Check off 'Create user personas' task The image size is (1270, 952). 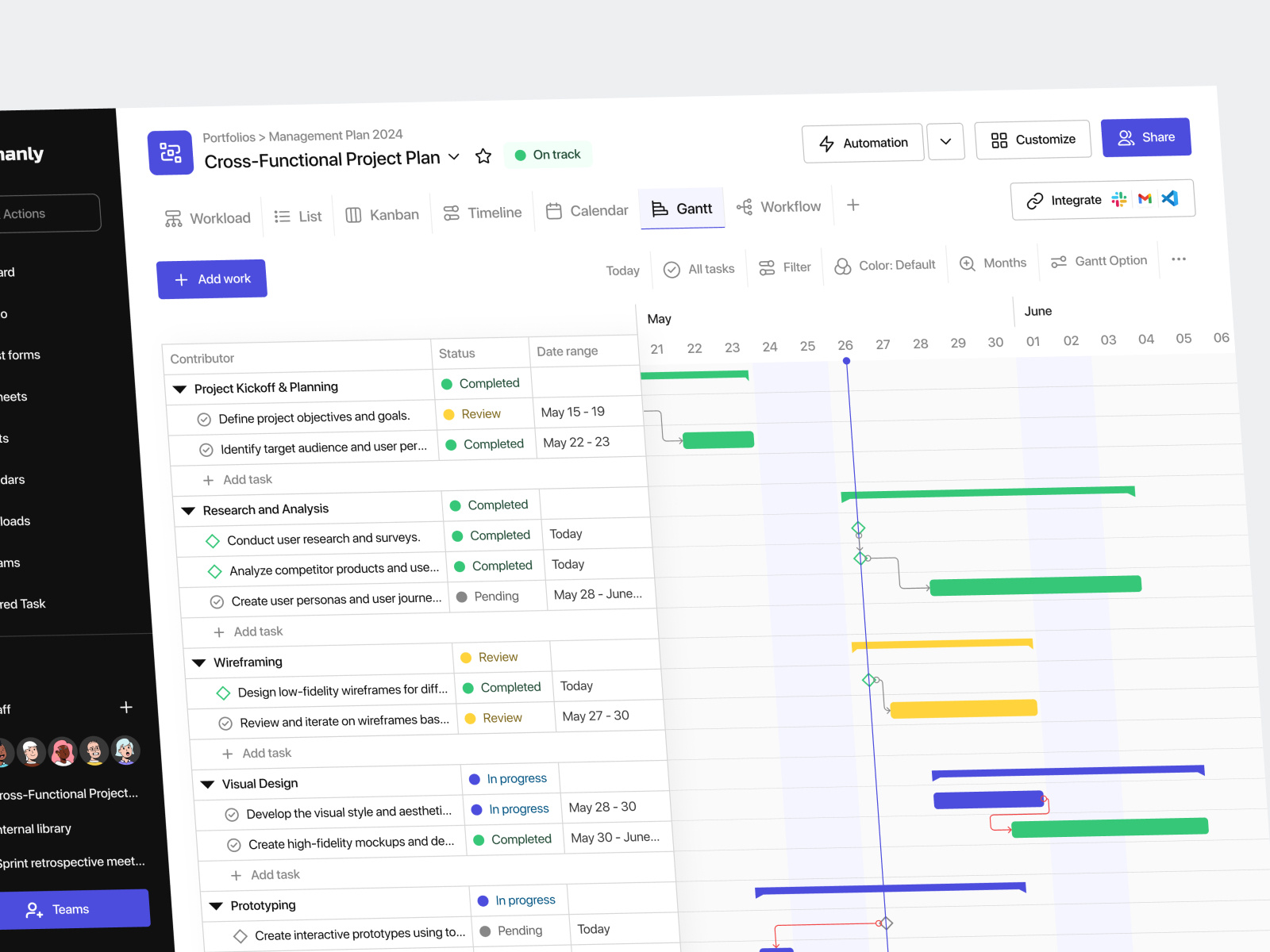click(217, 601)
